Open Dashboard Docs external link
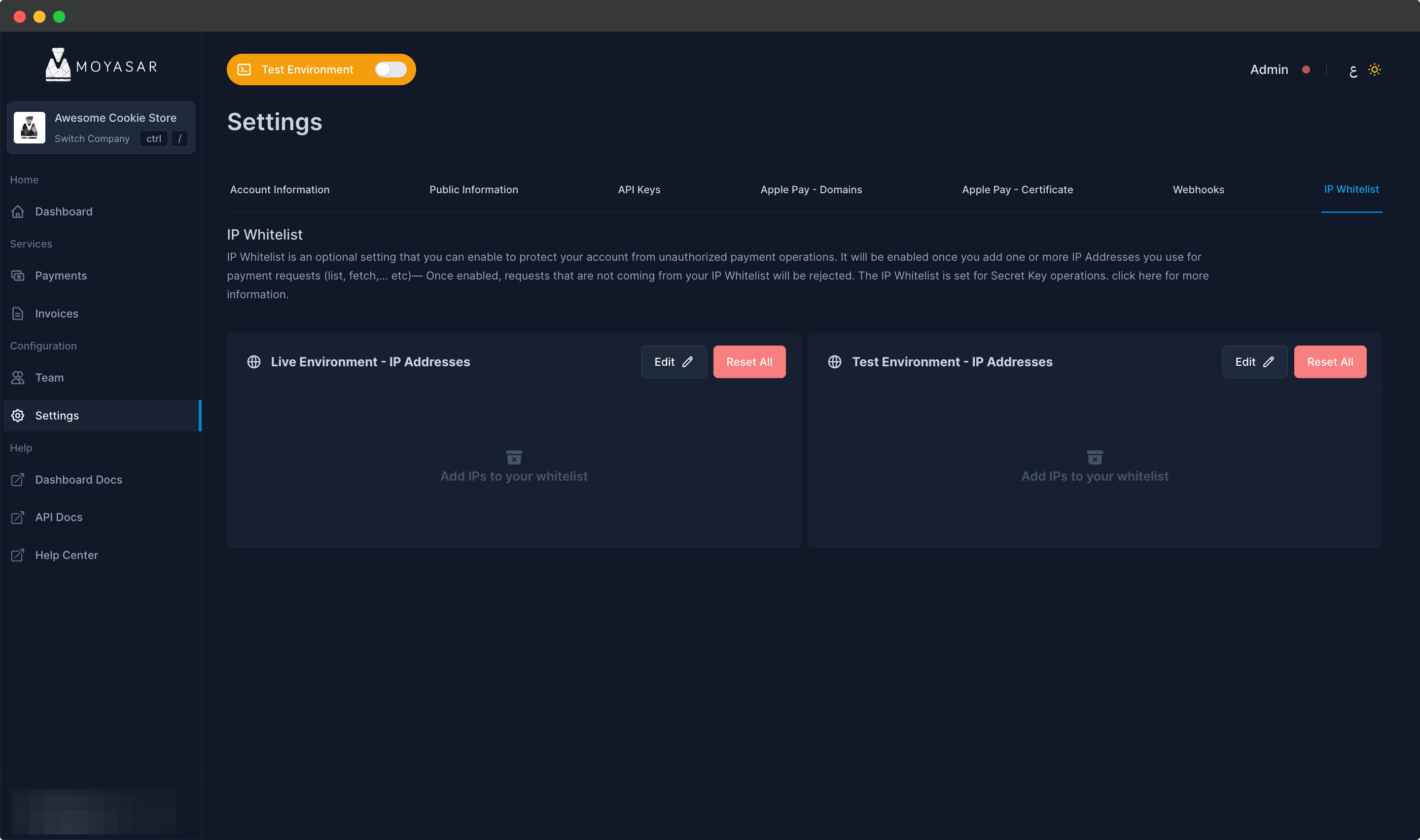1420x840 pixels. pos(78,480)
